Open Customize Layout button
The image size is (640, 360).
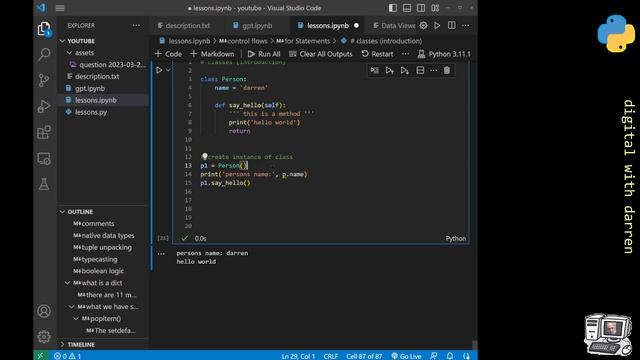435,8
